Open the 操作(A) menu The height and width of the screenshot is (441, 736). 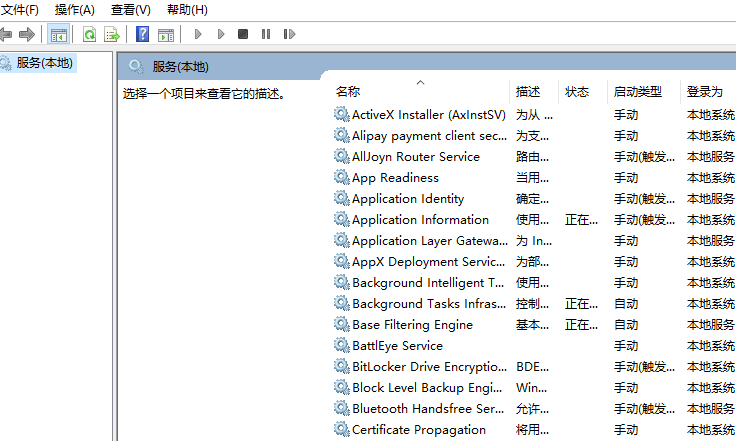click(75, 10)
